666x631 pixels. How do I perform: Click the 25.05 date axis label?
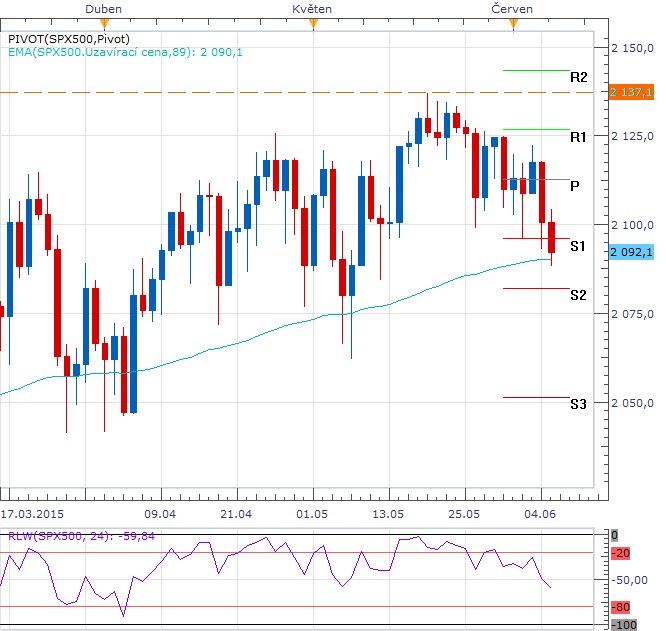[464, 514]
